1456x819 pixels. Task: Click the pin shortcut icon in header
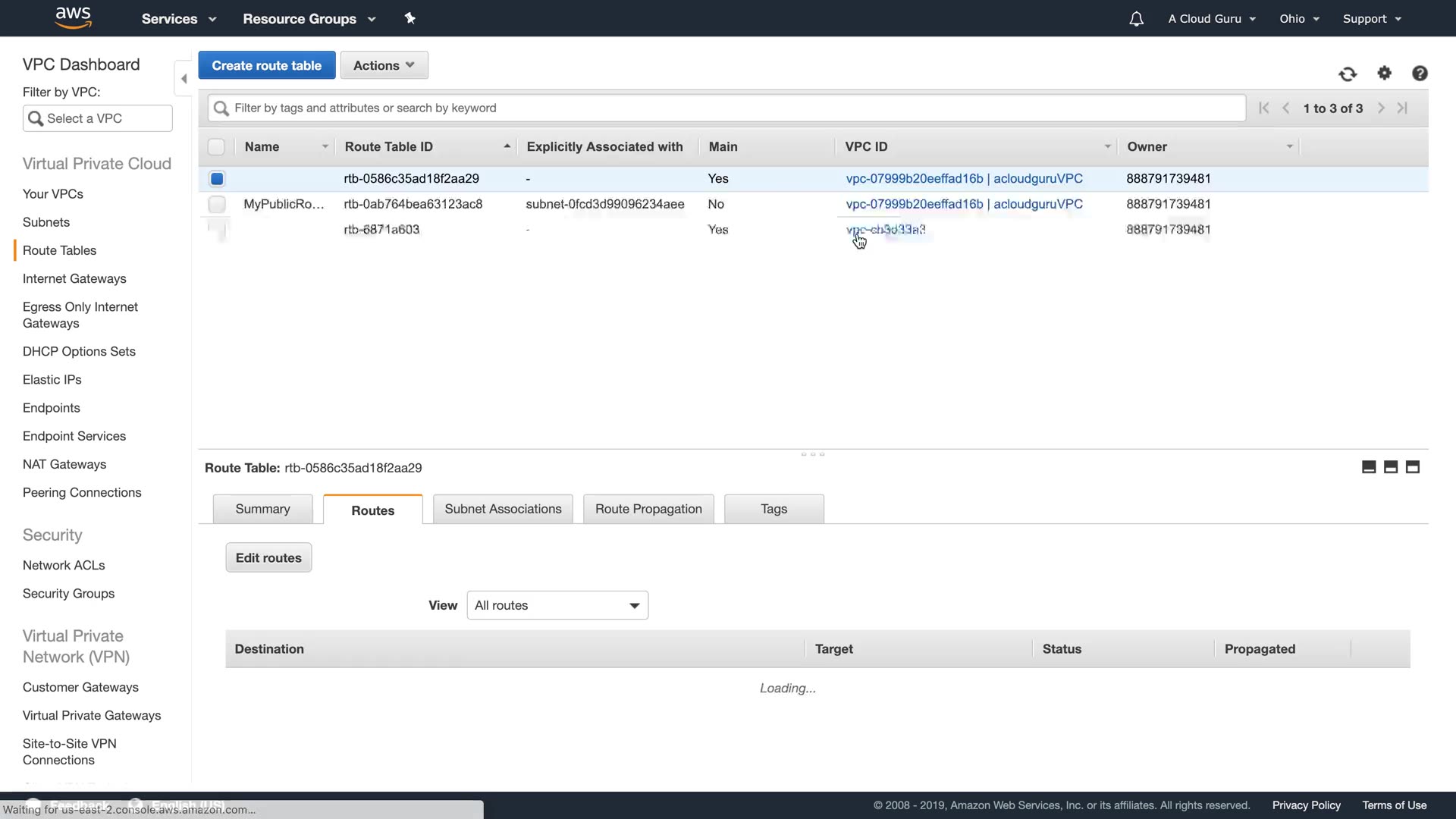(x=410, y=18)
